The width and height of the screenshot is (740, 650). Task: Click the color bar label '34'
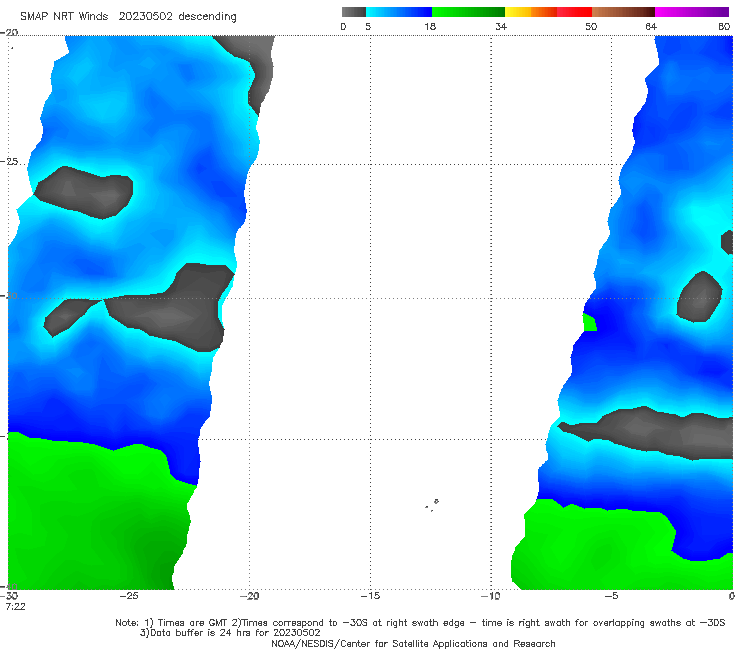(501, 27)
